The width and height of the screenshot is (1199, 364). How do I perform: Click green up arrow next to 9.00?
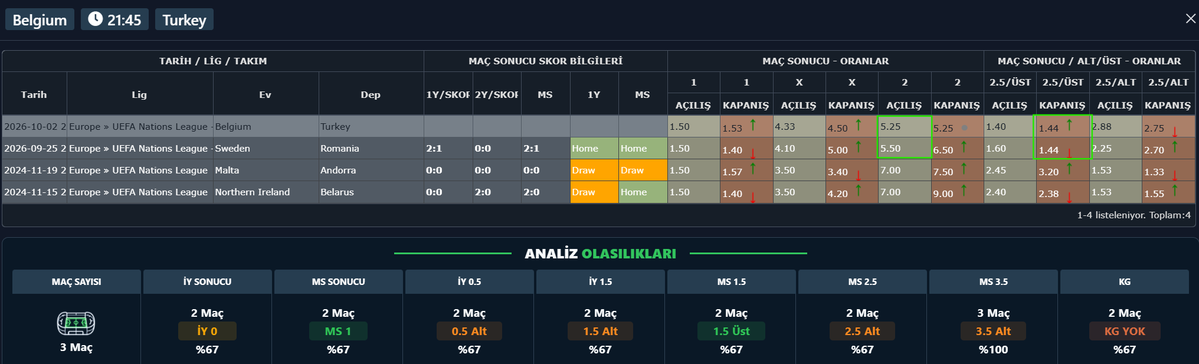(x=963, y=190)
